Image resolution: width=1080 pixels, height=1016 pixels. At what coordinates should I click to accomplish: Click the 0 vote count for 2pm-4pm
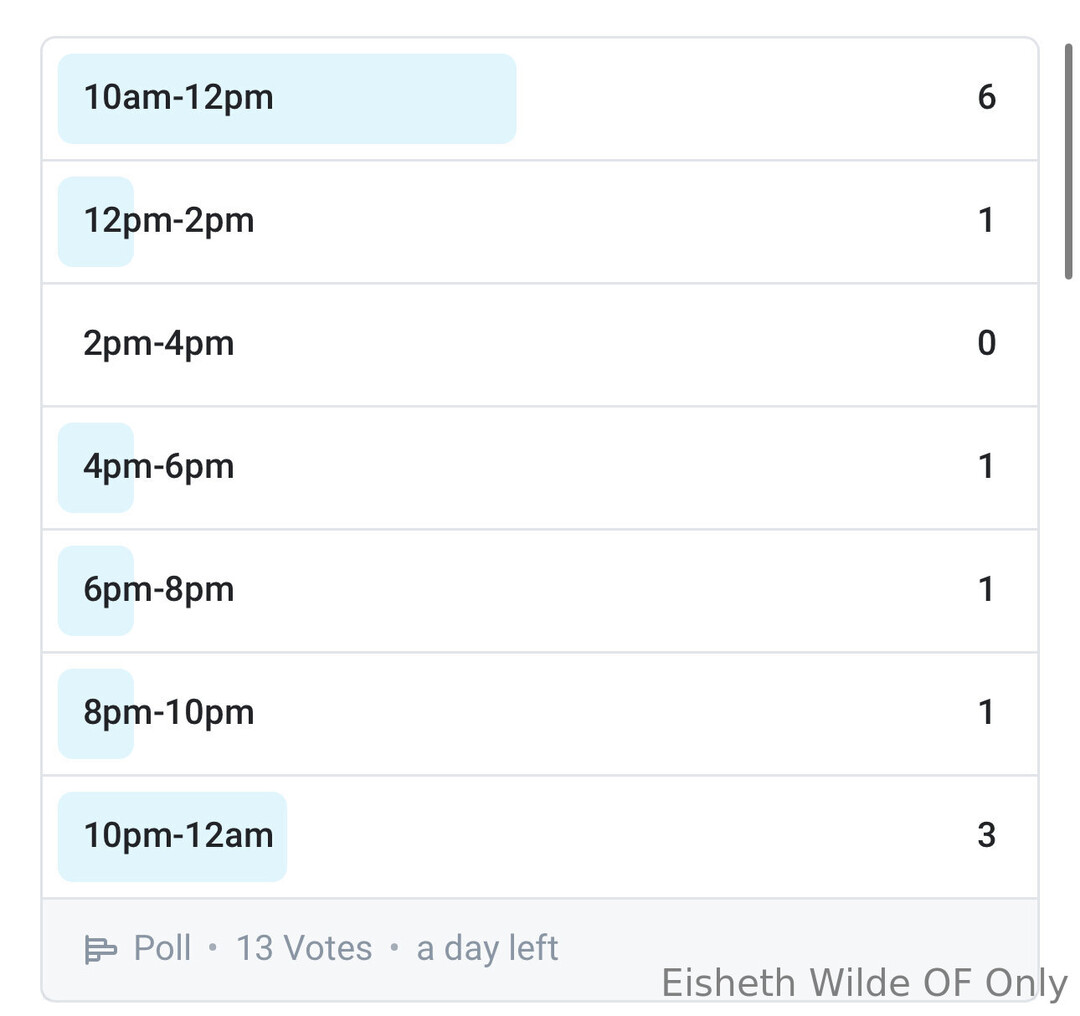tap(986, 344)
